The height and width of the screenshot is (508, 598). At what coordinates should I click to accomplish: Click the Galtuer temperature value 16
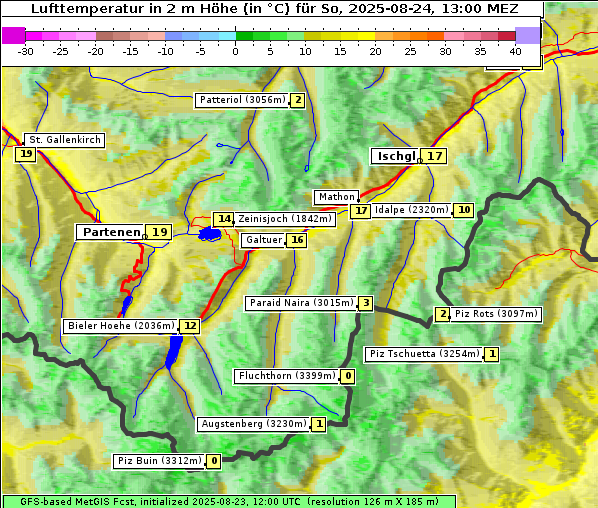(297, 240)
